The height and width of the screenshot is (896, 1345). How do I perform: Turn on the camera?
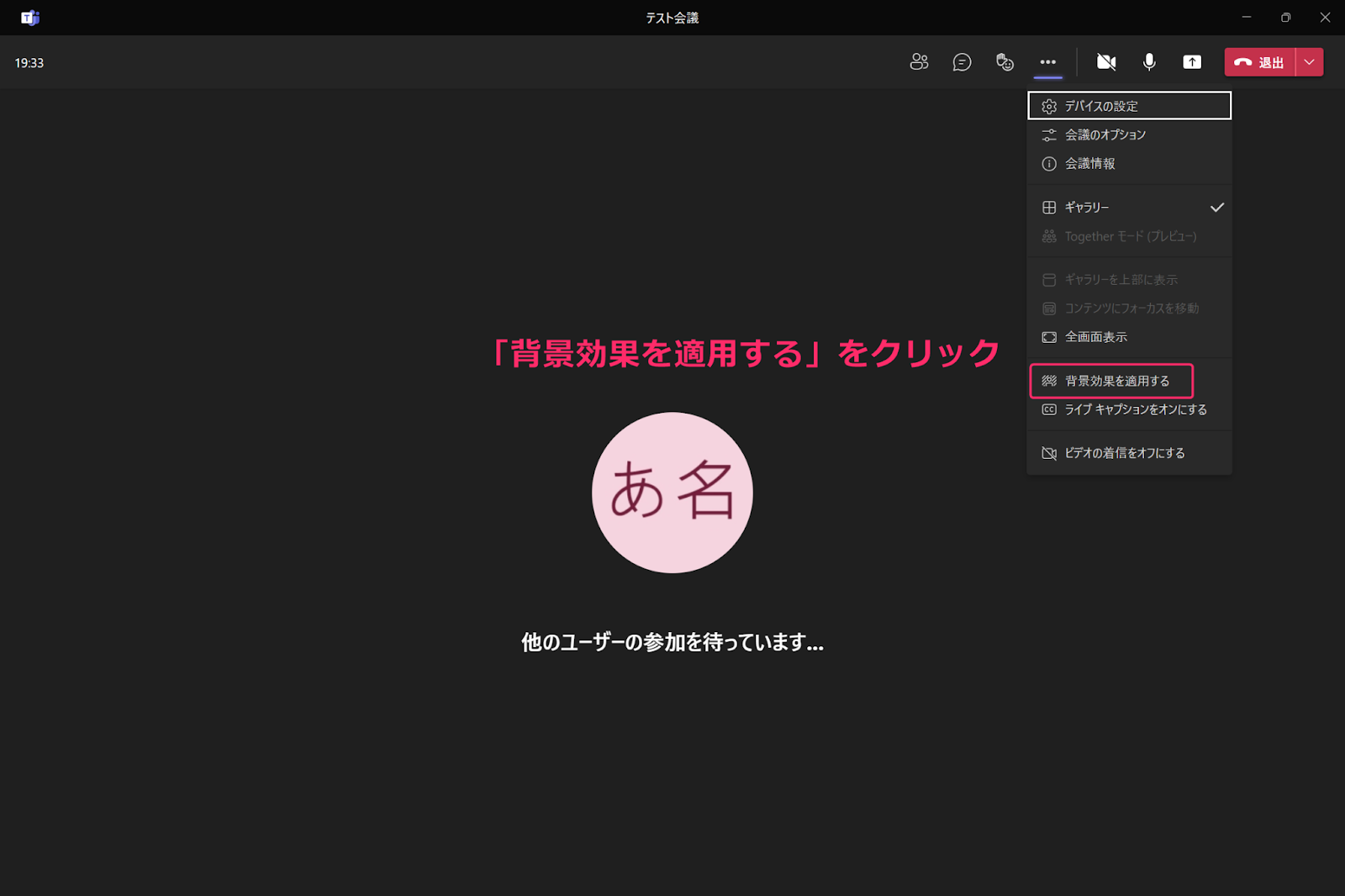point(1106,62)
